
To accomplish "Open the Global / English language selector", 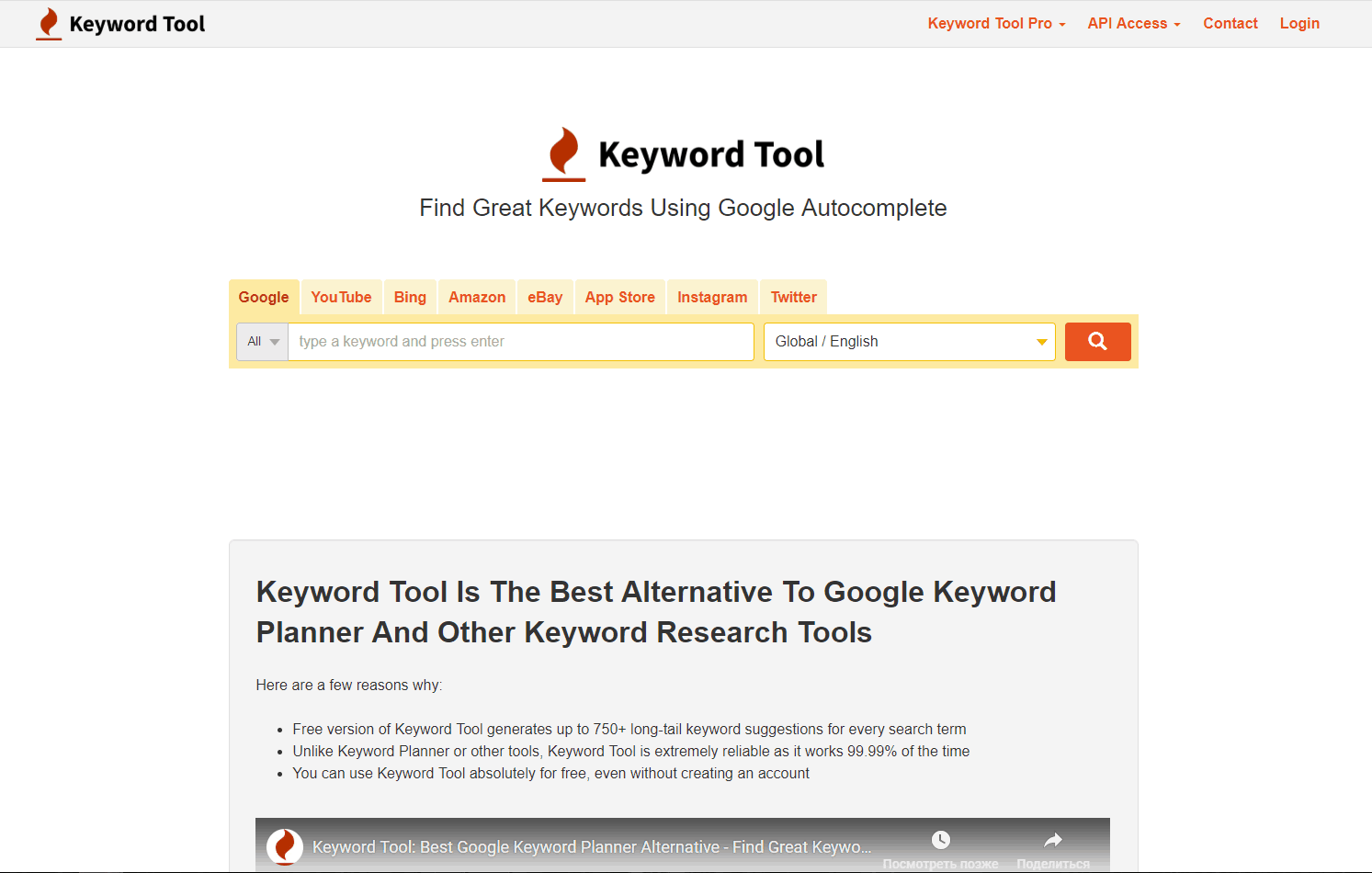I will 910,342.
